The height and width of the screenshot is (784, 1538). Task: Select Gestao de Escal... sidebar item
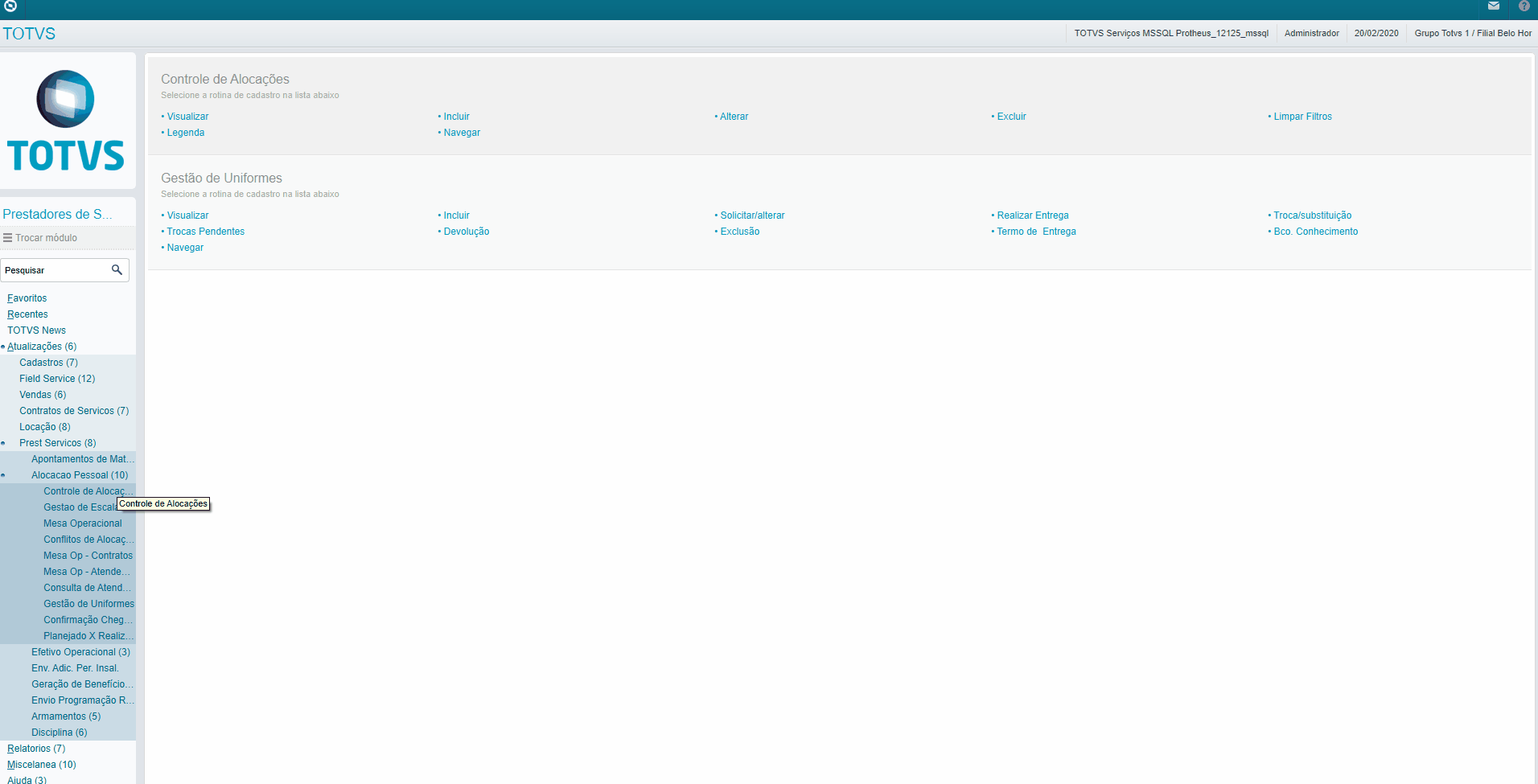coord(80,507)
